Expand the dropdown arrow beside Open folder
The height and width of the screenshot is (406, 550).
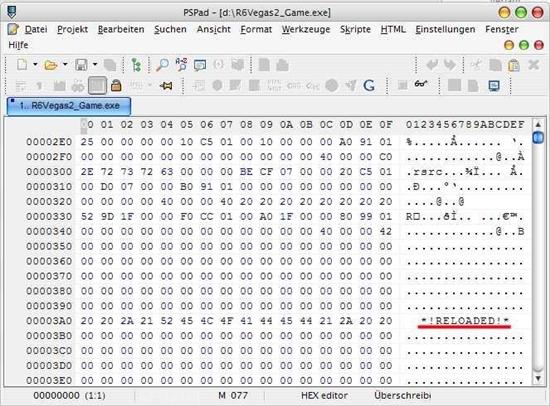pyautogui.click(x=65, y=65)
